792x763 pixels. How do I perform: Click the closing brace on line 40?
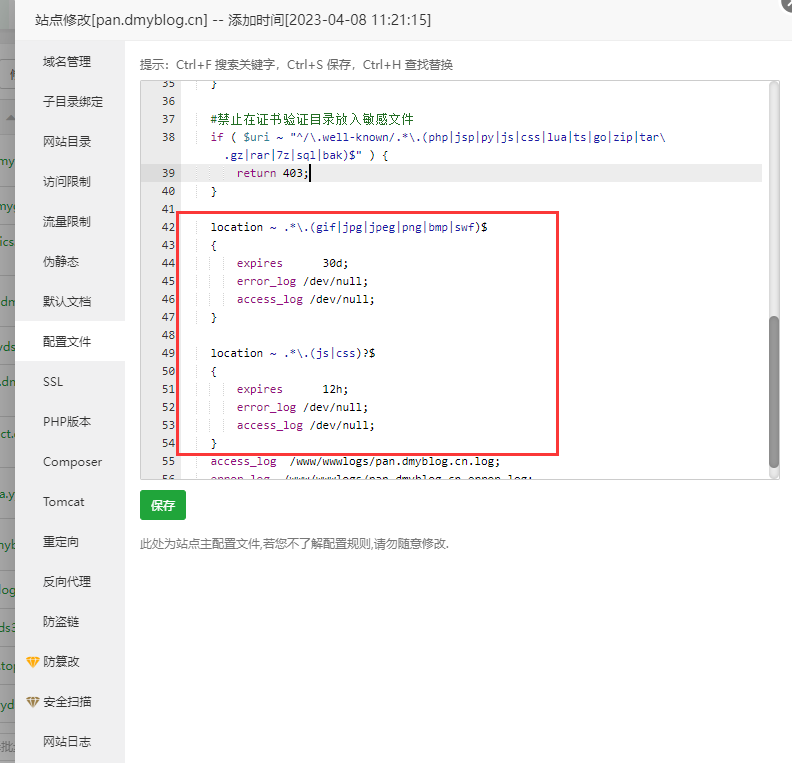click(x=214, y=191)
